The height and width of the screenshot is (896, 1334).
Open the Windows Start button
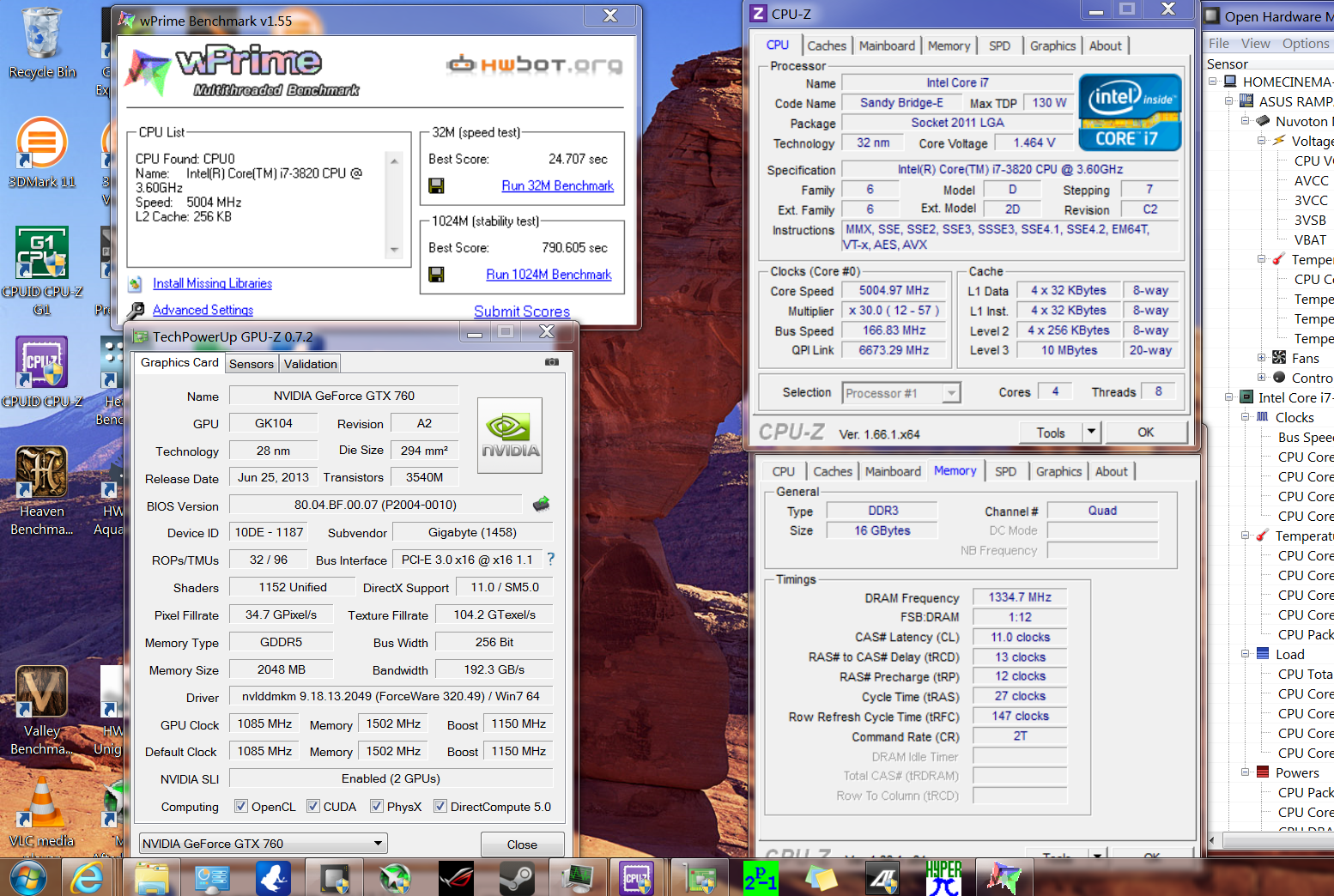[28, 878]
